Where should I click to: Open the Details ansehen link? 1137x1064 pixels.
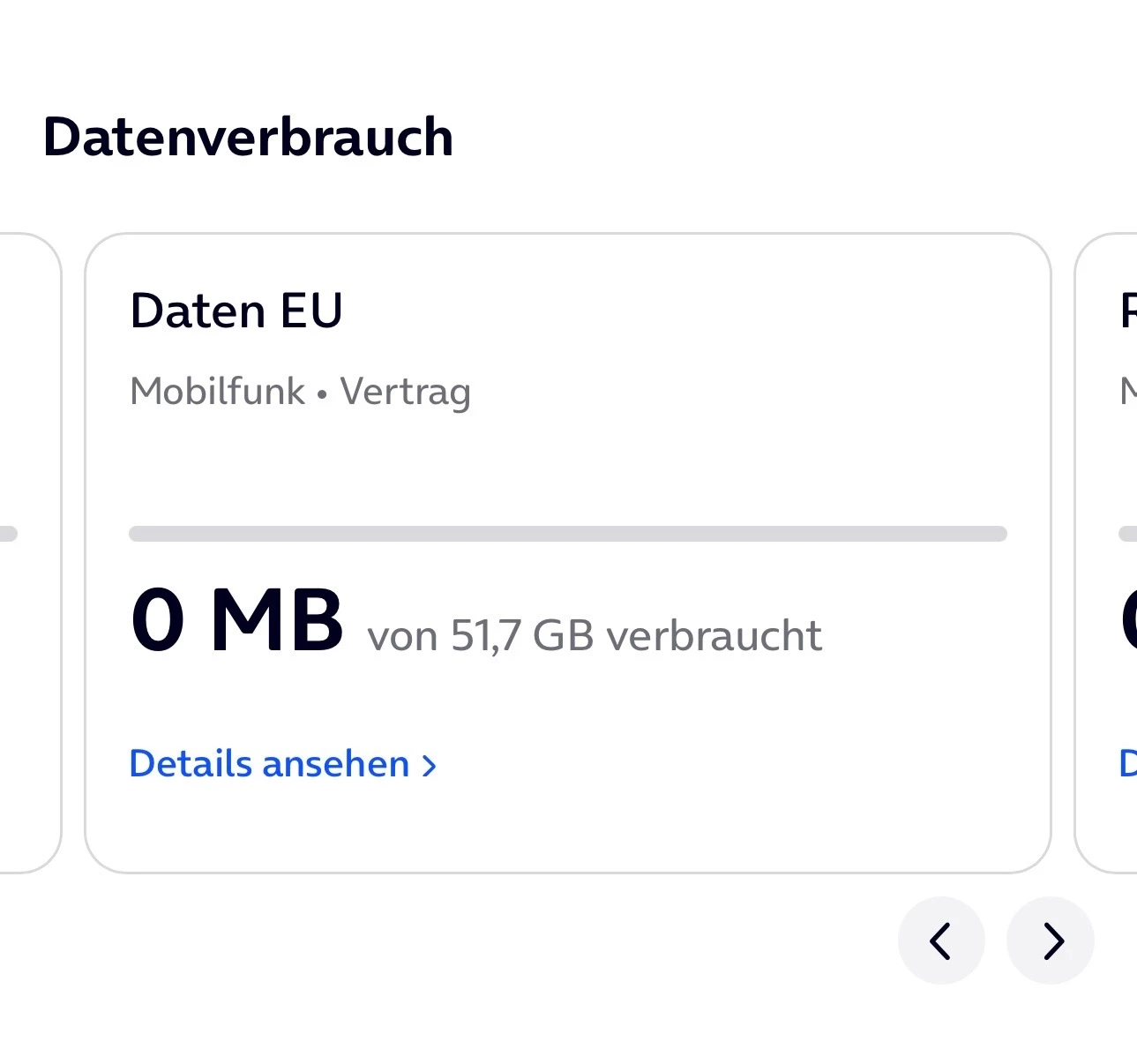point(270,764)
